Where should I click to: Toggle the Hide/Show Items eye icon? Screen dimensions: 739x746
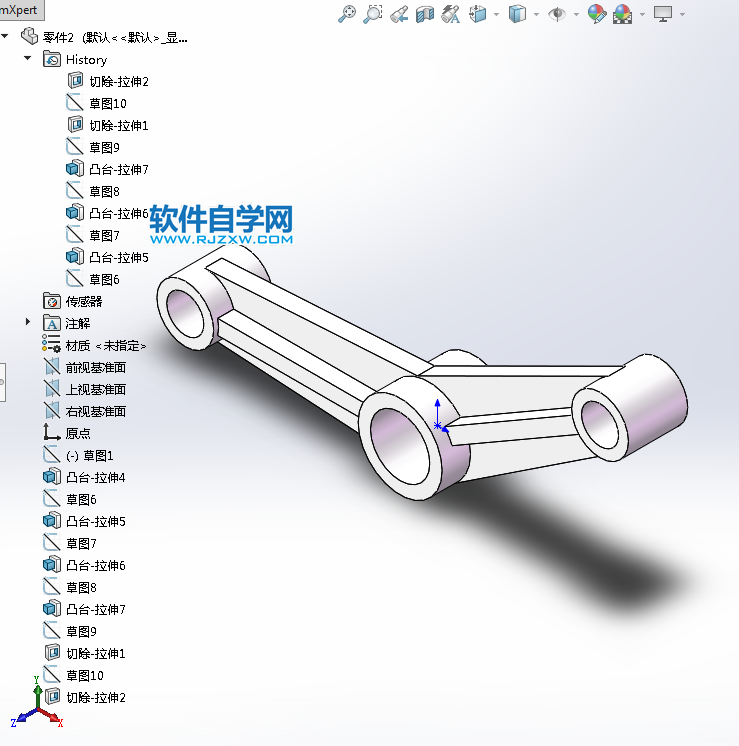(x=557, y=14)
